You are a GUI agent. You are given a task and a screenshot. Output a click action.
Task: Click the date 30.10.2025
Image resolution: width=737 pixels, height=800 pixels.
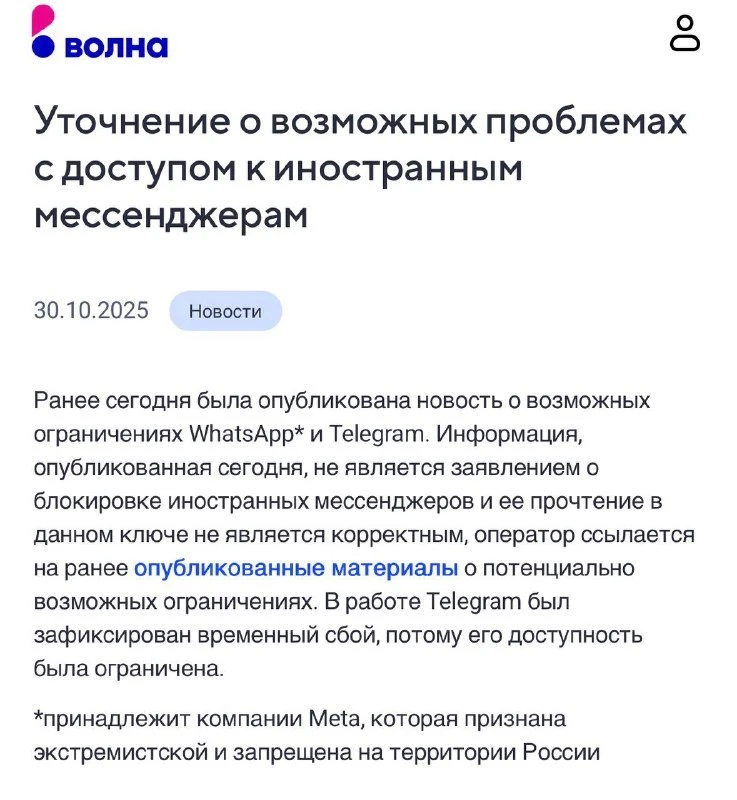[x=91, y=311]
